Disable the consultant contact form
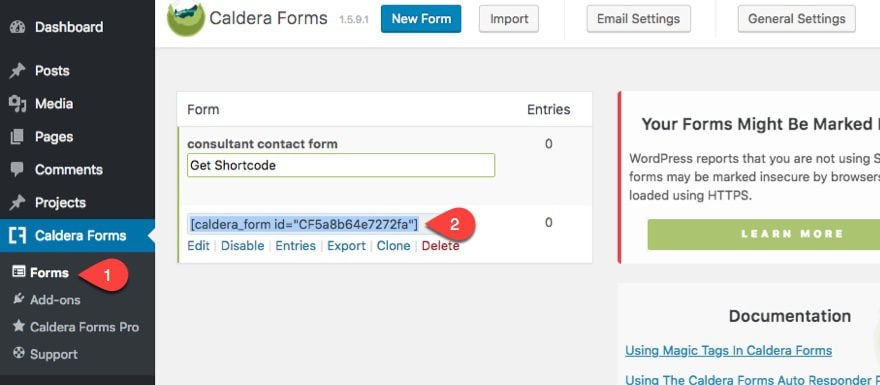 242,246
